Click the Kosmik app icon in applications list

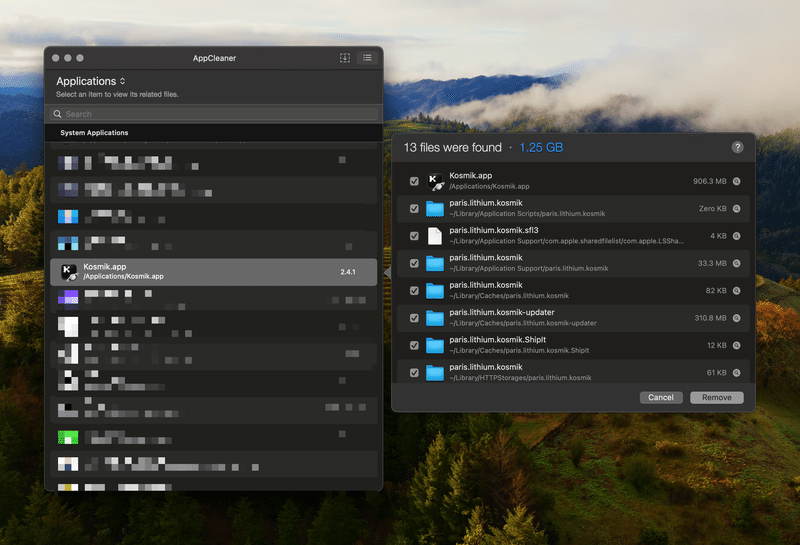(x=69, y=272)
